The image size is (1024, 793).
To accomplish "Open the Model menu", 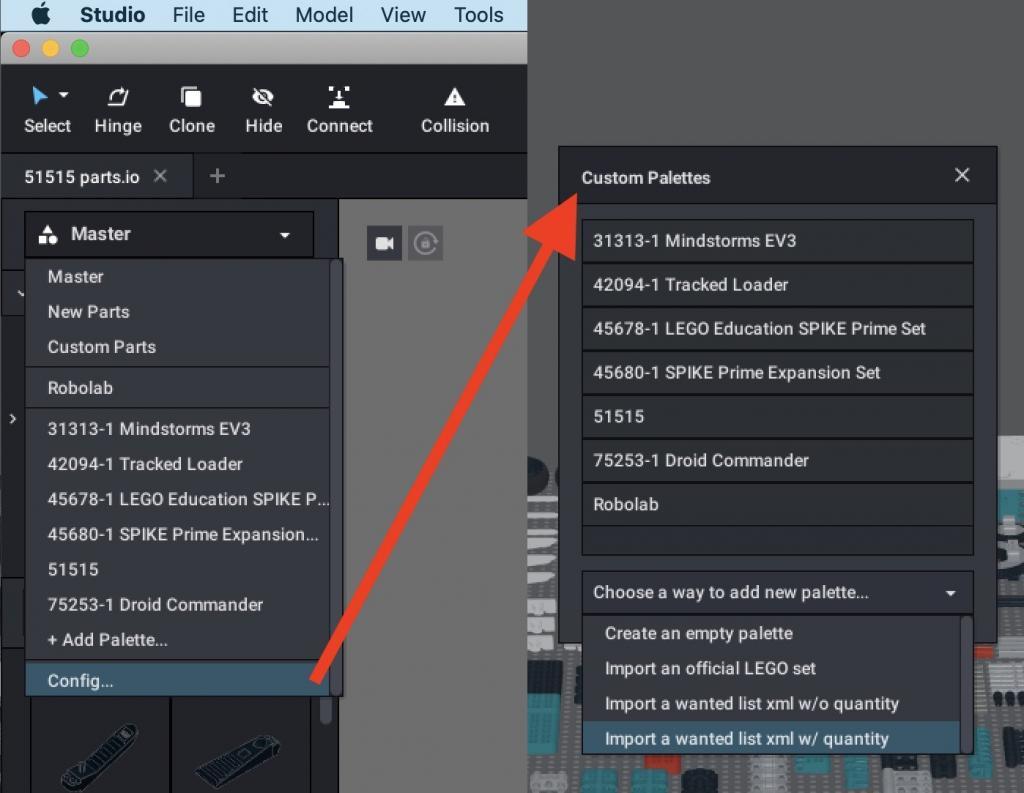I will [x=324, y=14].
